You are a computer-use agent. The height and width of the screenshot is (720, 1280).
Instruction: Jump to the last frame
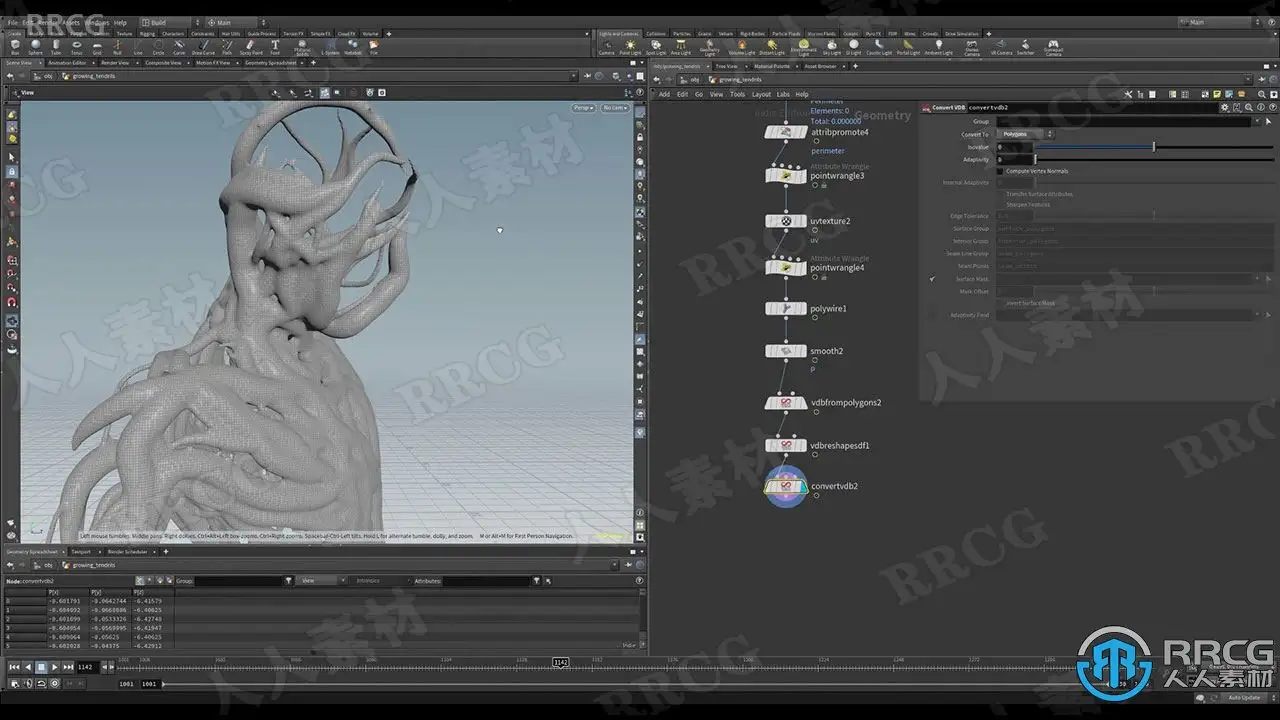pos(68,667)
